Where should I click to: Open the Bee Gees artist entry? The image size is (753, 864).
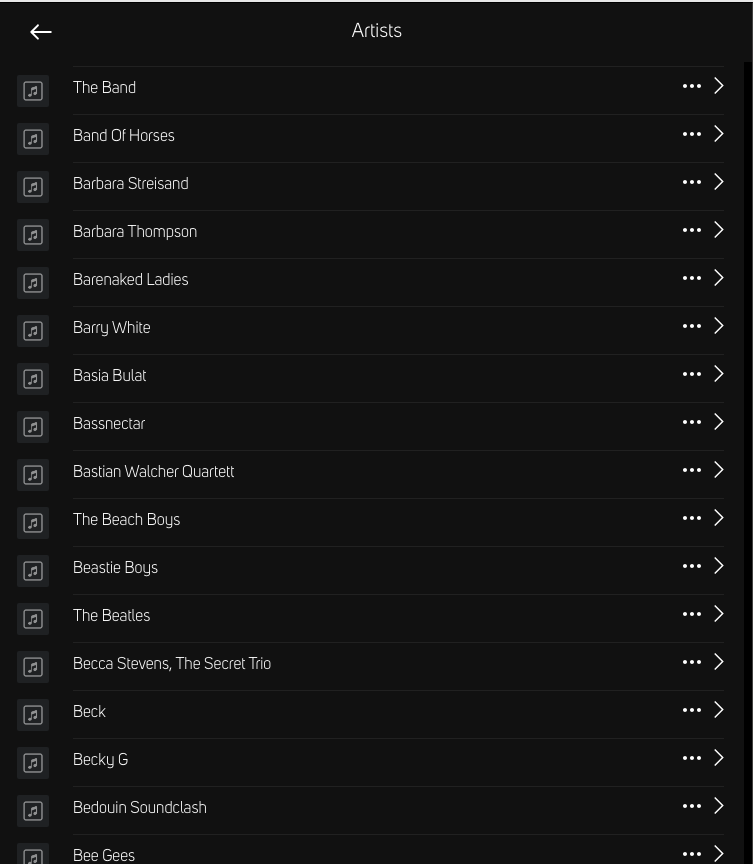104,855
